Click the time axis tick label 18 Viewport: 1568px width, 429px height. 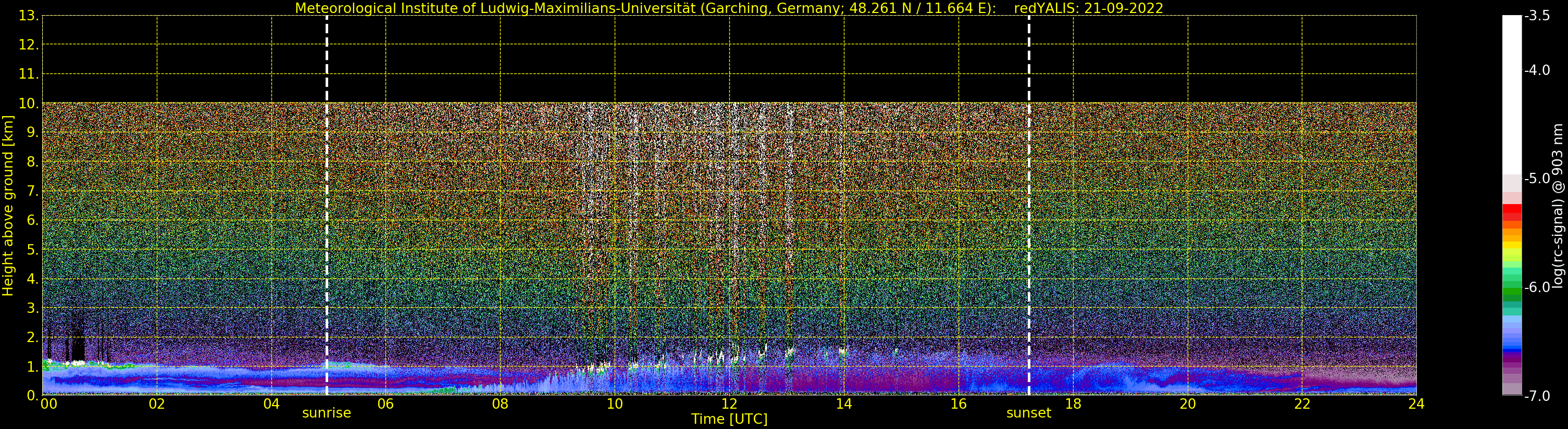[1073, 404]
